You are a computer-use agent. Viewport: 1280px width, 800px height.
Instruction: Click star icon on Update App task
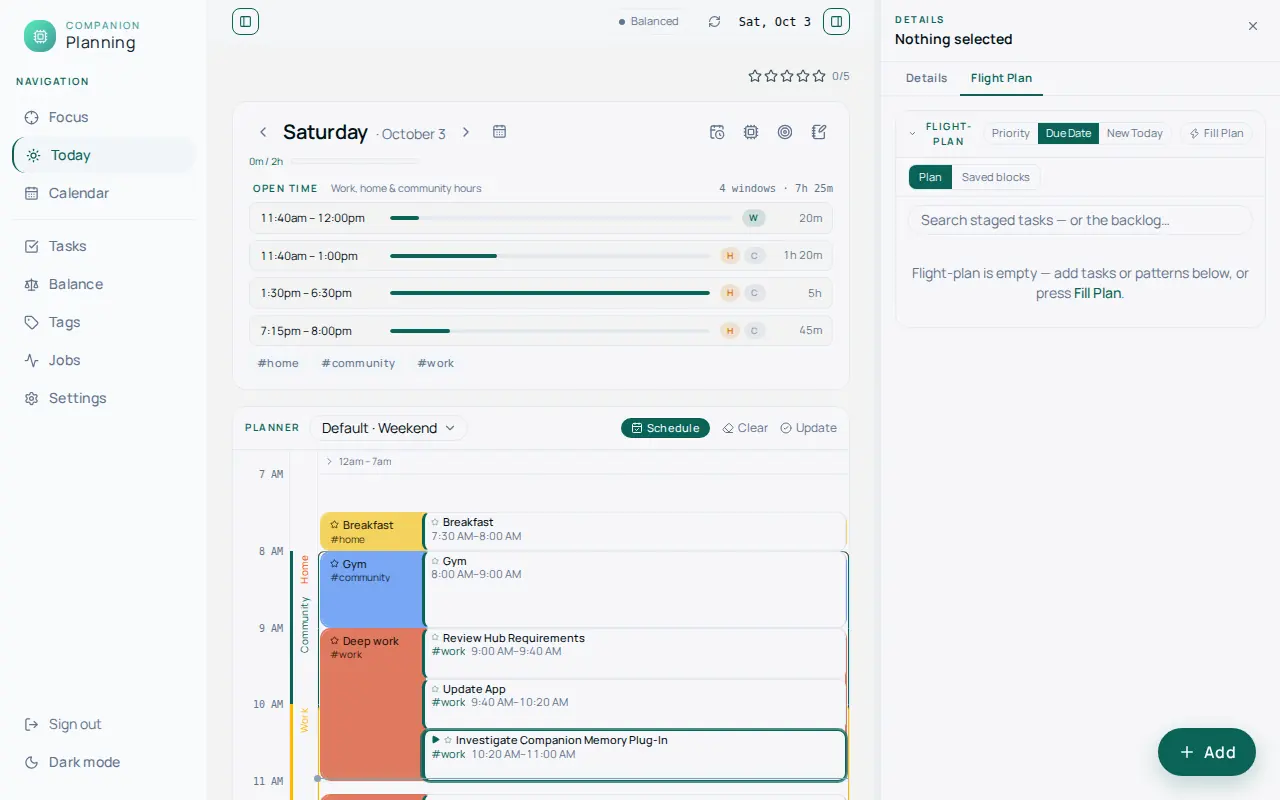tap(436, 689)
